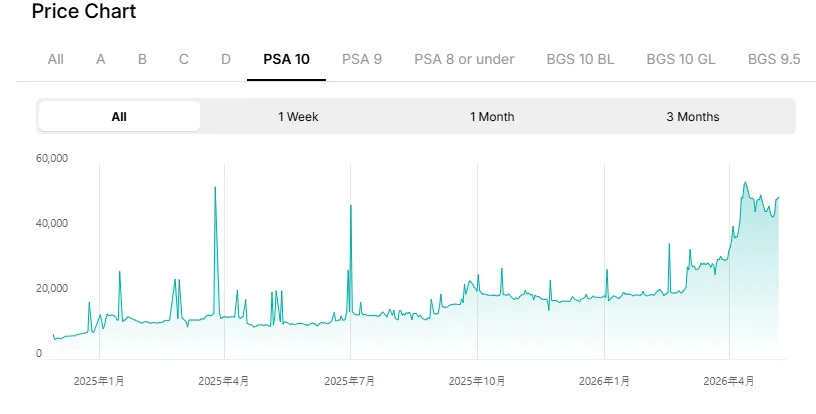Open the grade C tab

click(x=184, y=59)
